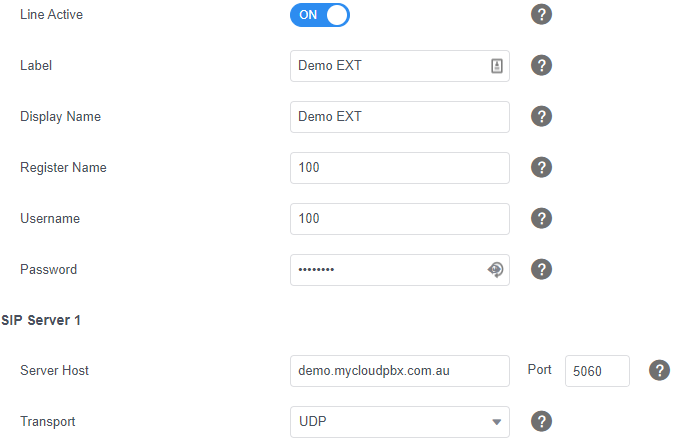The height and width of the screenshot is (444, 675).
Task: Expand the Transport UDP dropdown
Action: (400, 422)
